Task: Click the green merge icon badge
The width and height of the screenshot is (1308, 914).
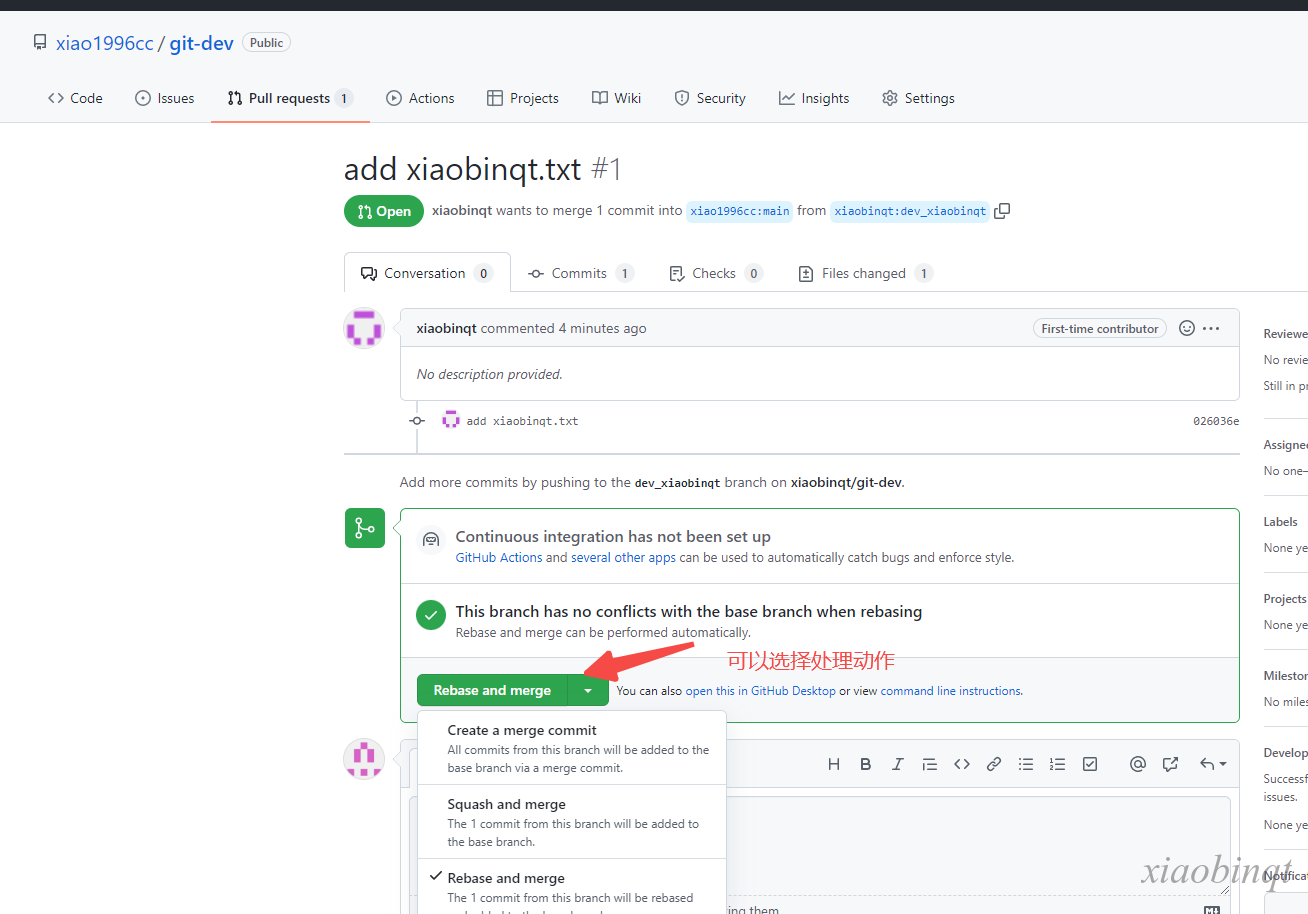Action: point(365,528)
